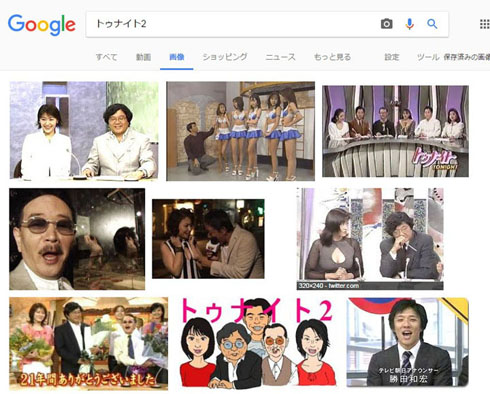Switch to the ショッピング tab
490x394 pixels.
[225, 57]
